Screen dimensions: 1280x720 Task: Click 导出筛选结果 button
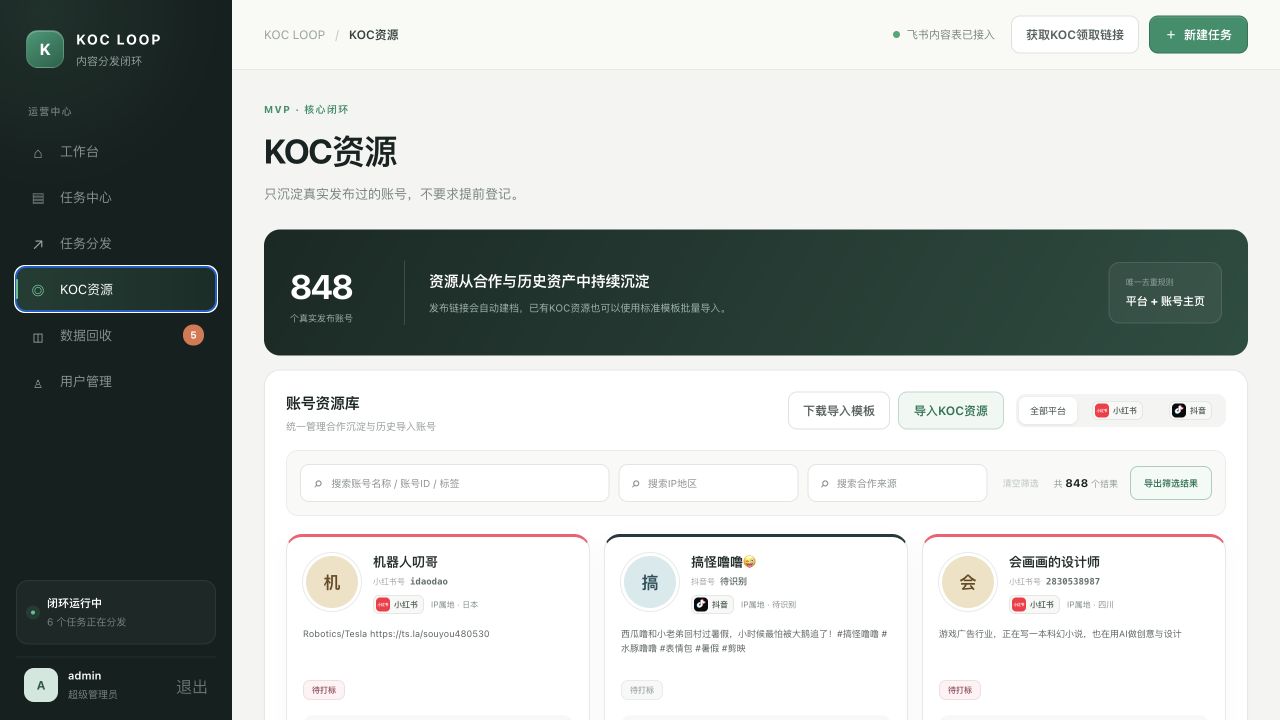click(x=1171, y=483)
